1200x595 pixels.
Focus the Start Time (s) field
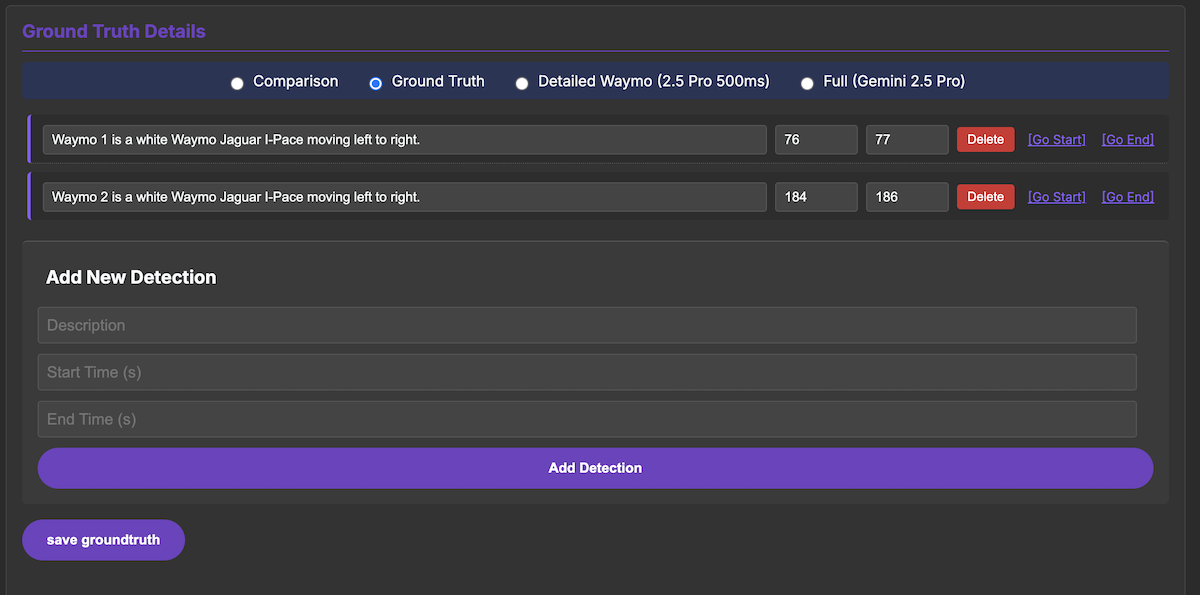(x=587, y=372)
